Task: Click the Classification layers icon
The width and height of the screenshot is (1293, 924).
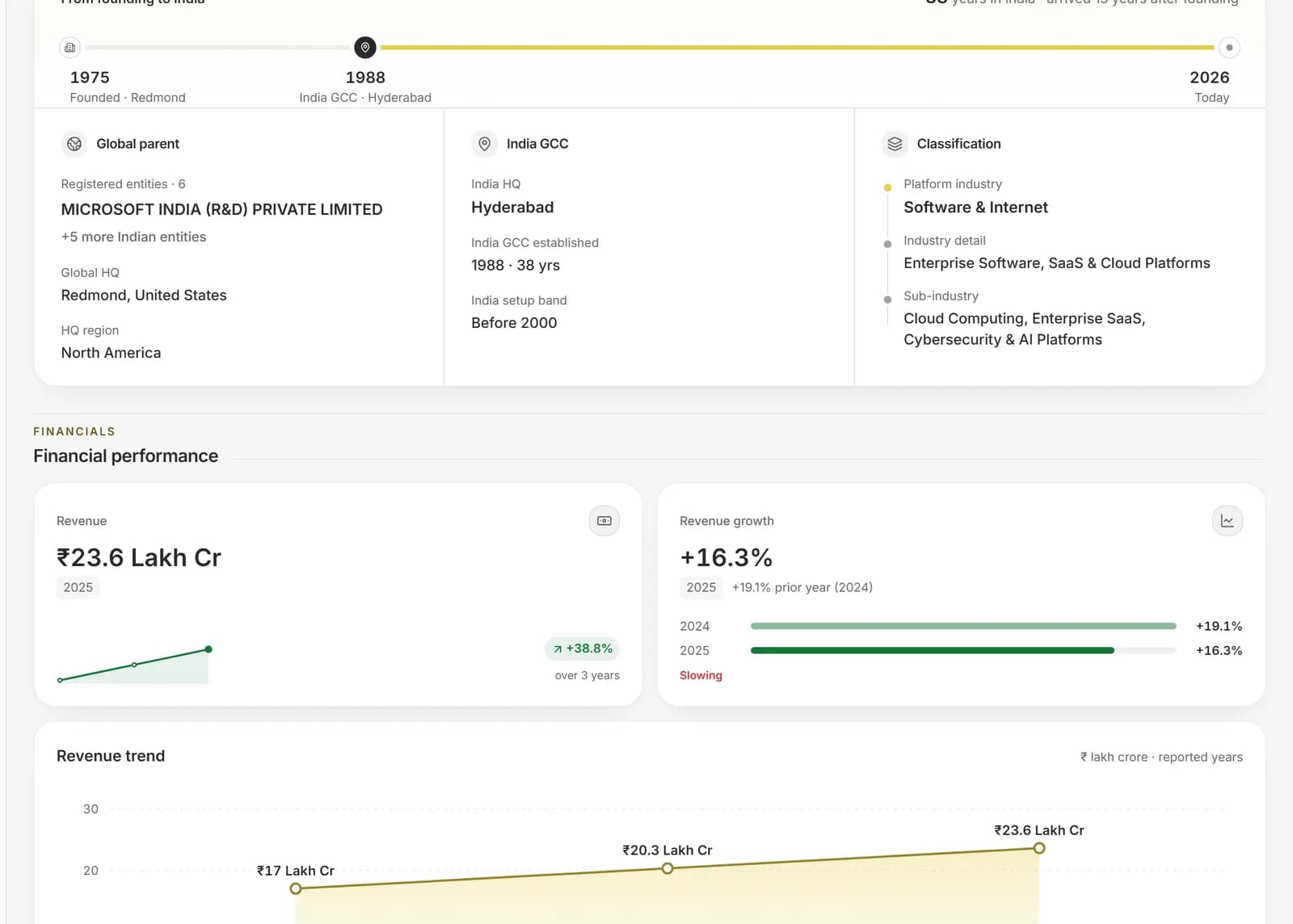Action: tap(895, 144)
